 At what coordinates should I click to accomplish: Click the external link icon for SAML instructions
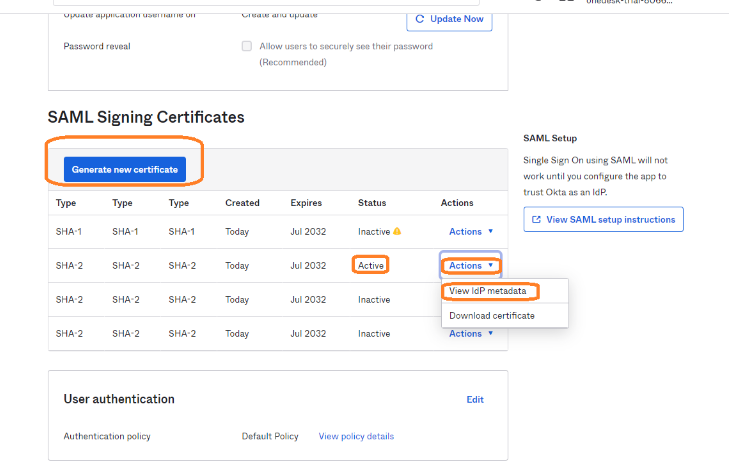pos(536,220)
